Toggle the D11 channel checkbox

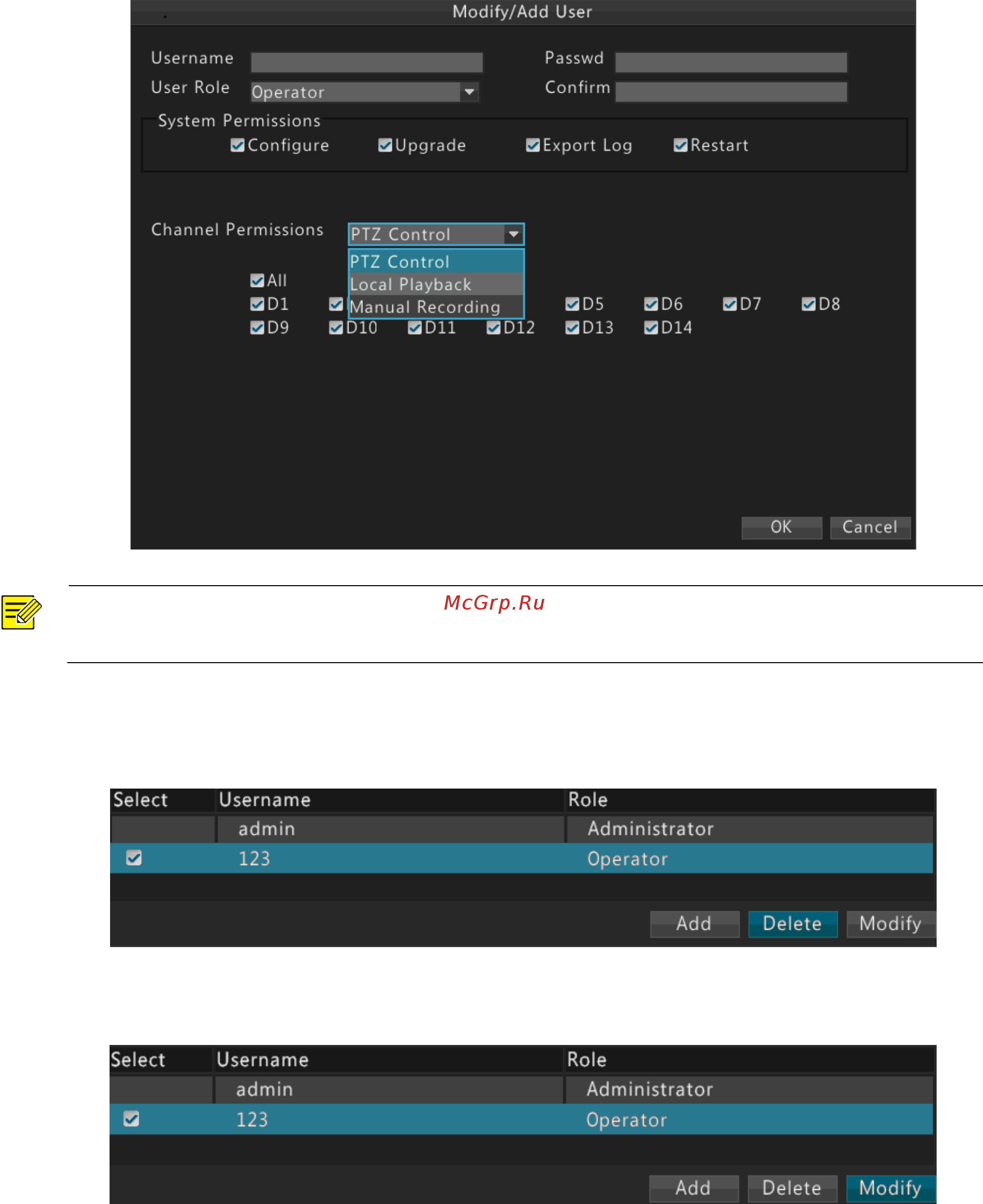(414, 328)
